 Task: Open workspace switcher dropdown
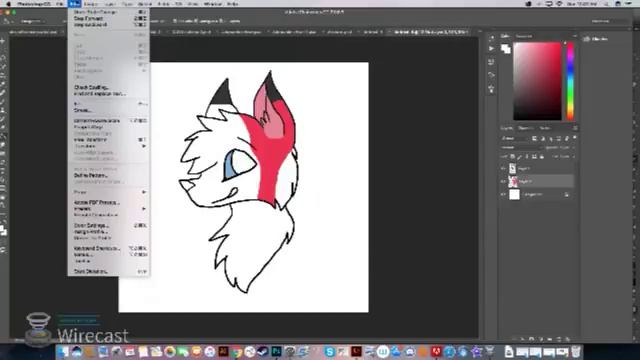point(609,21)
